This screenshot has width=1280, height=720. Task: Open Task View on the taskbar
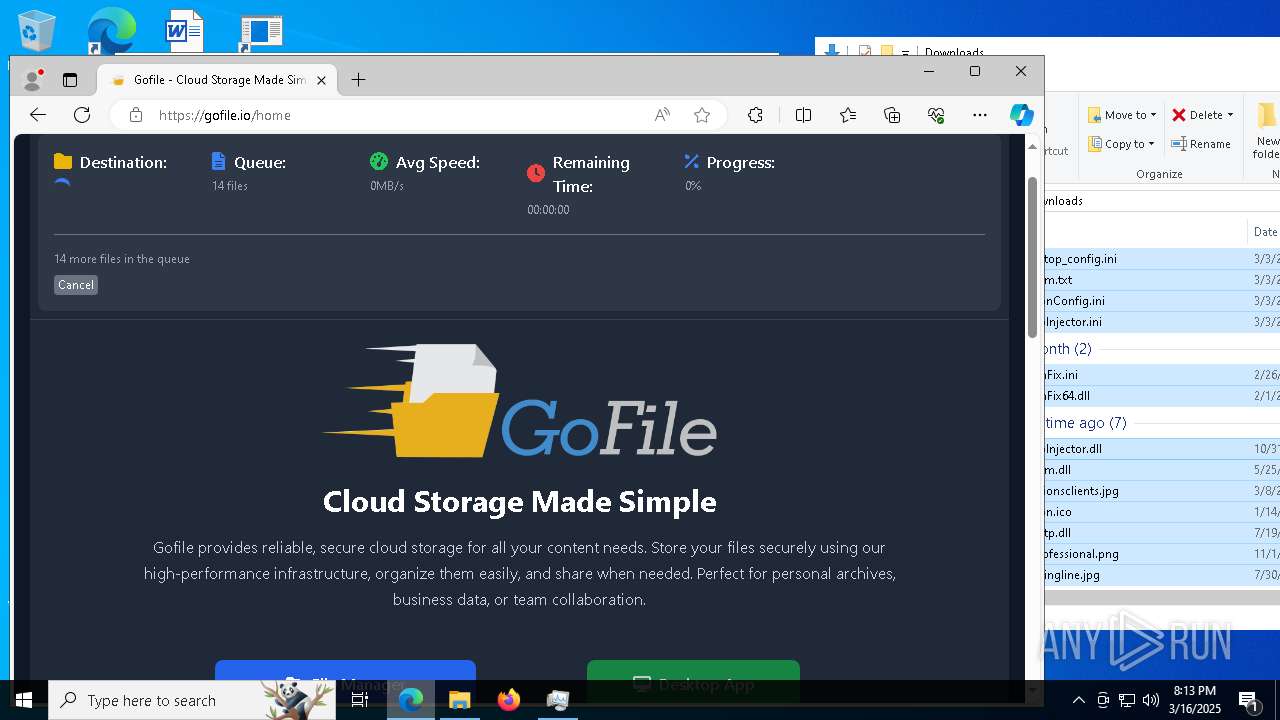pyautogui.click(x=360, y=700)
